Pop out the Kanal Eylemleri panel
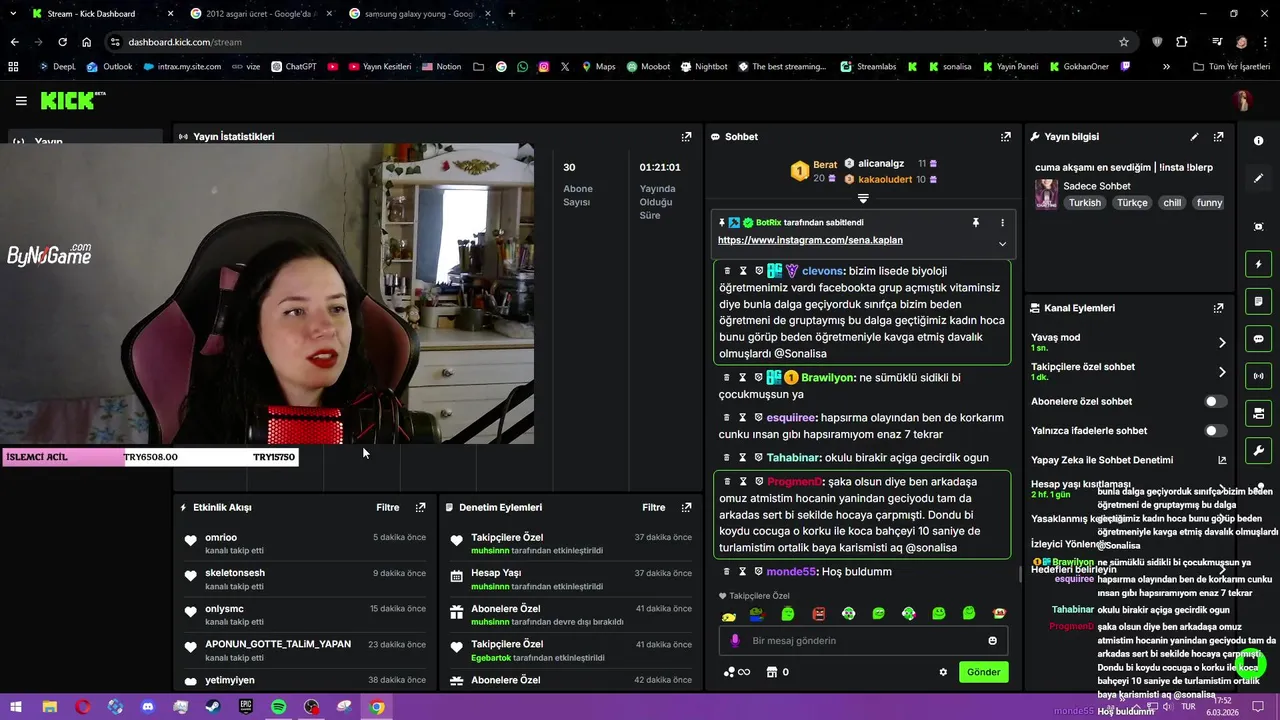Screen dimensions: 1280x720 [1218, 309]
